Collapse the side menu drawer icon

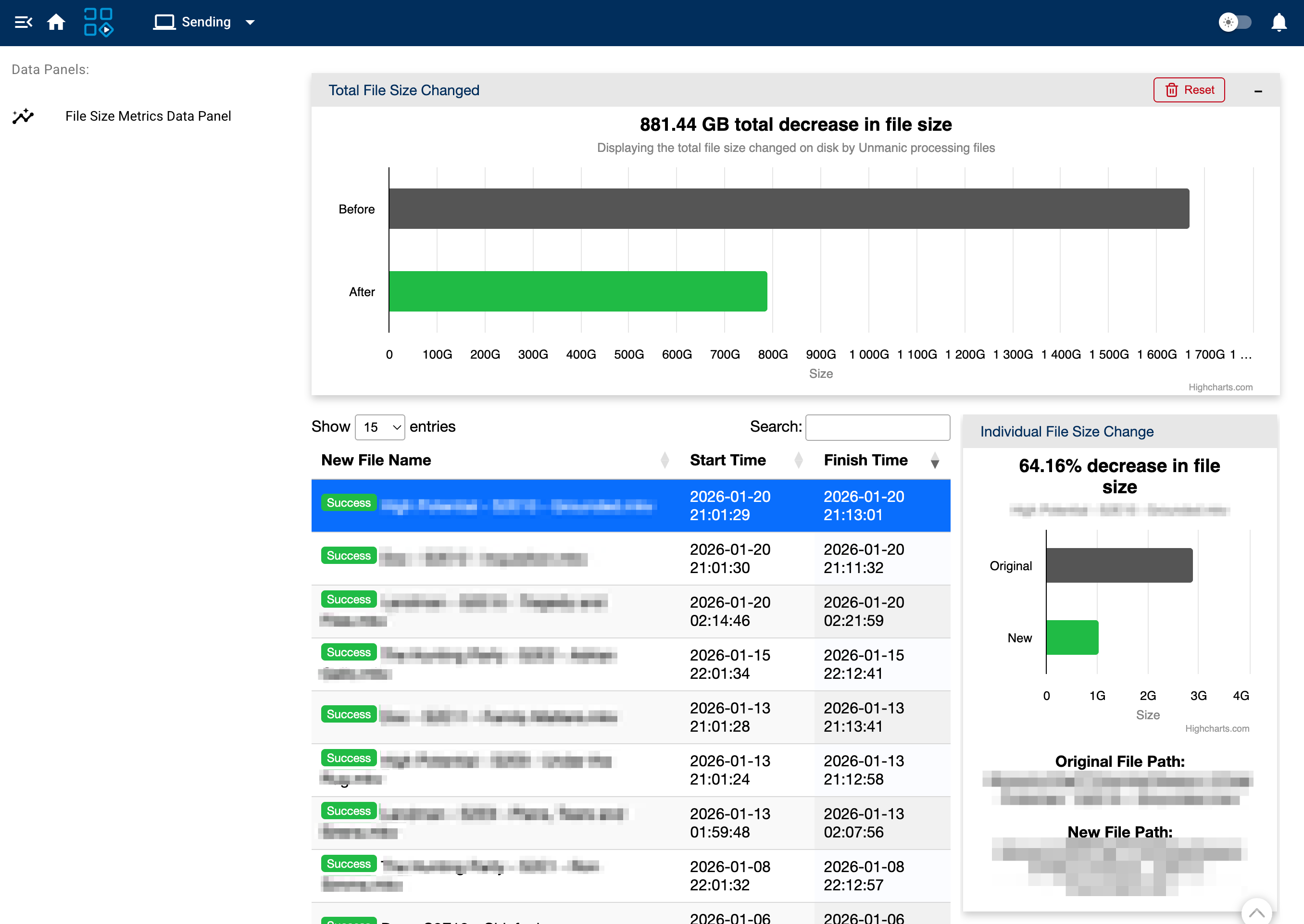click(24, 22)
